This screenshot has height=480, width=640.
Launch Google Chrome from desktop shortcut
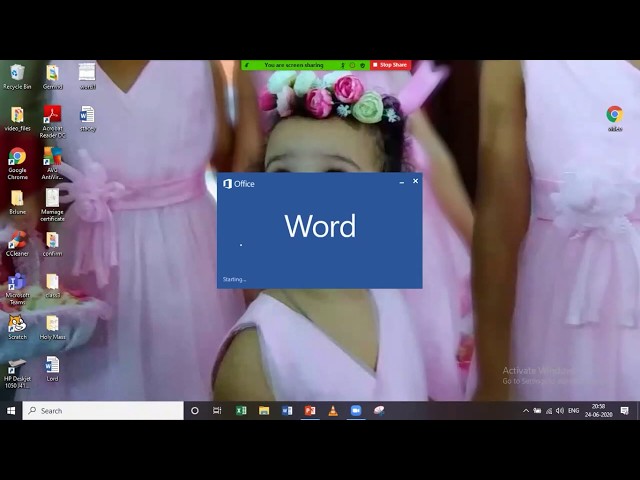[17, 163]
